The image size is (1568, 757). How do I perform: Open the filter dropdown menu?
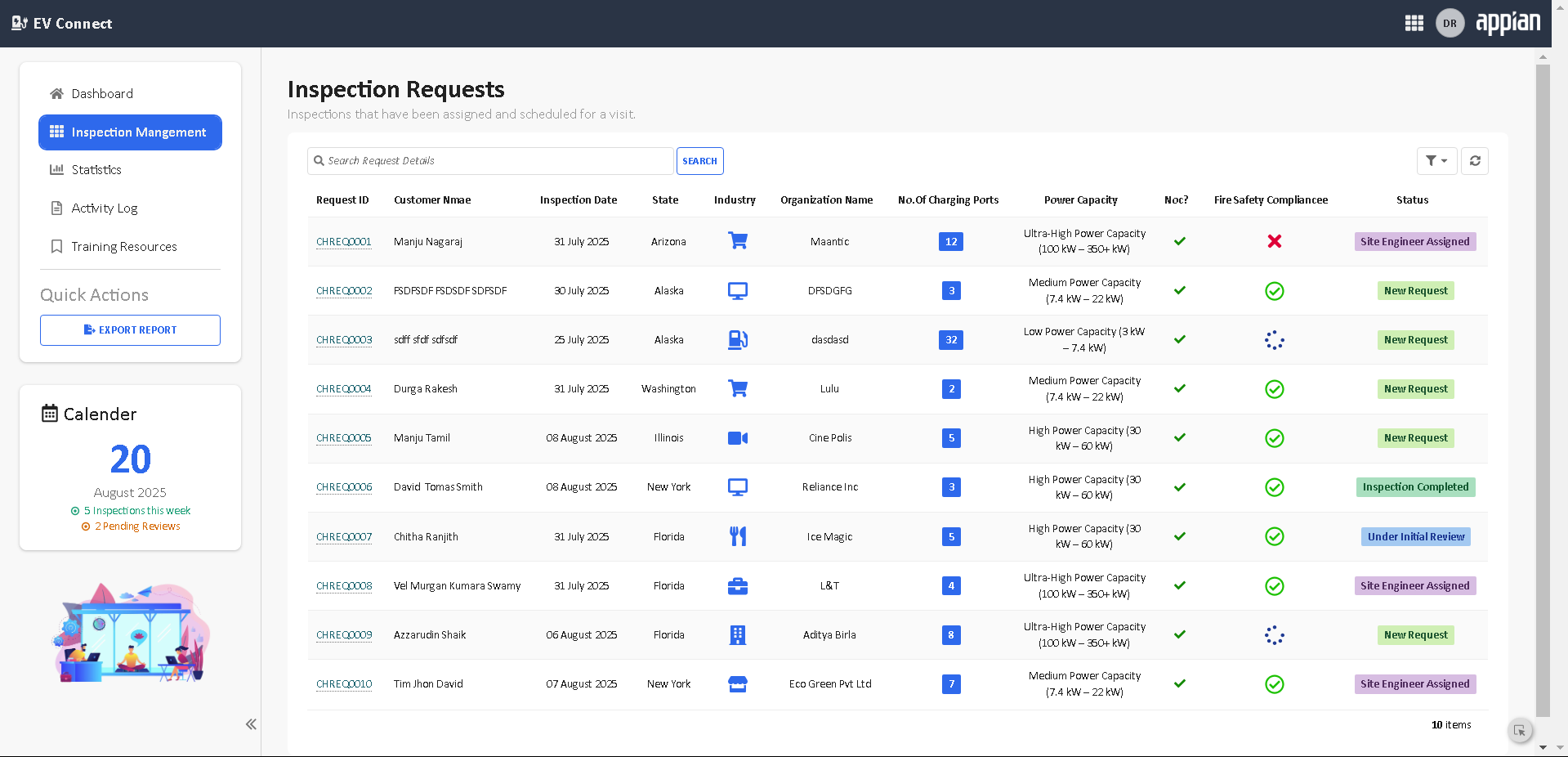coord(1436,161)
